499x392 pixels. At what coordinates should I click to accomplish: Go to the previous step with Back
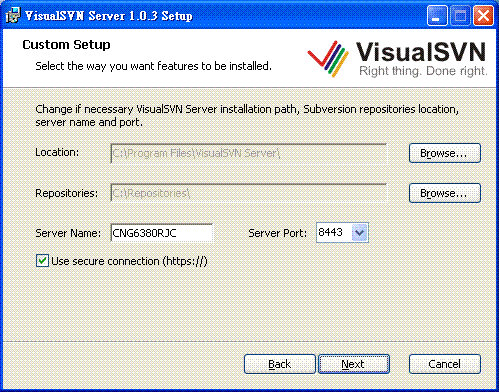coord(280,364)
